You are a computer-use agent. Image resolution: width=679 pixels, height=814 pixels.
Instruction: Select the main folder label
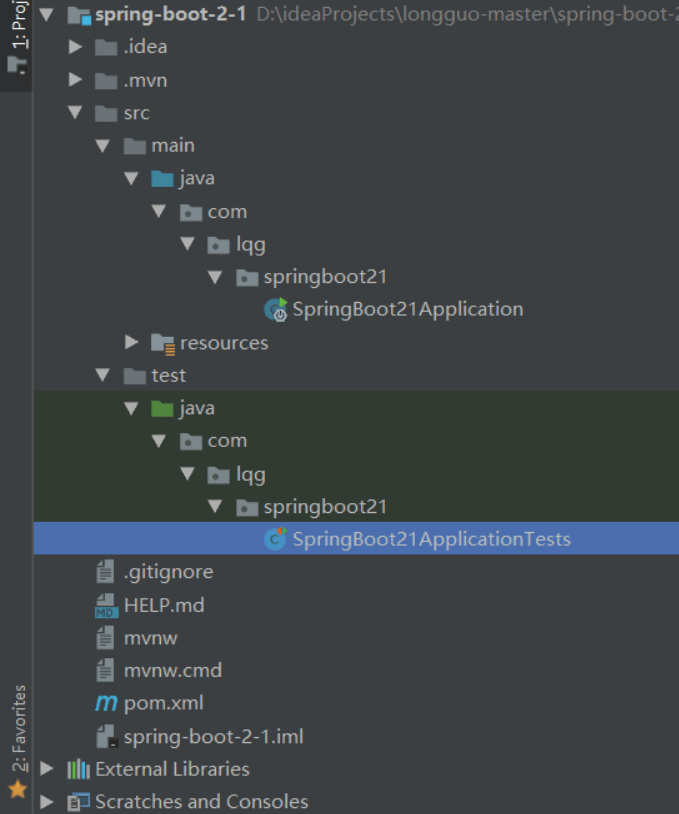pos(173,146)
